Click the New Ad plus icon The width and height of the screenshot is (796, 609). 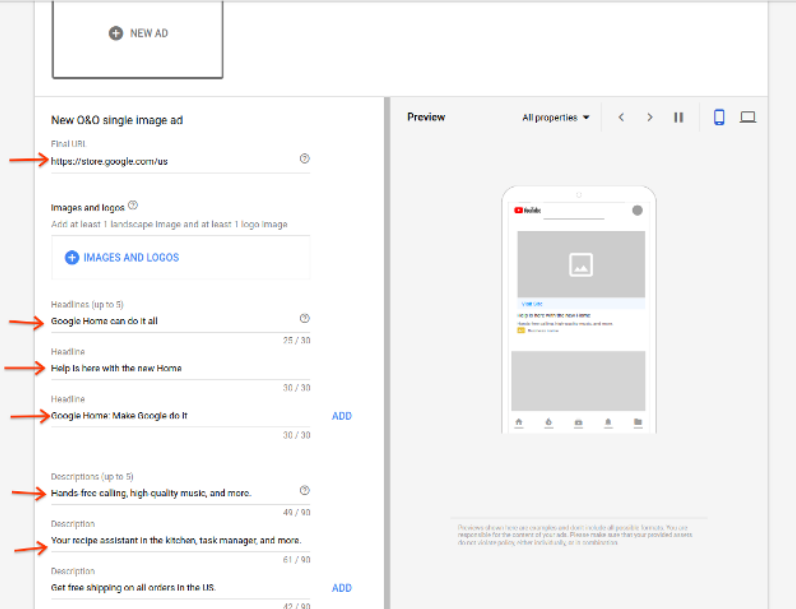click(x=117, y=33)
